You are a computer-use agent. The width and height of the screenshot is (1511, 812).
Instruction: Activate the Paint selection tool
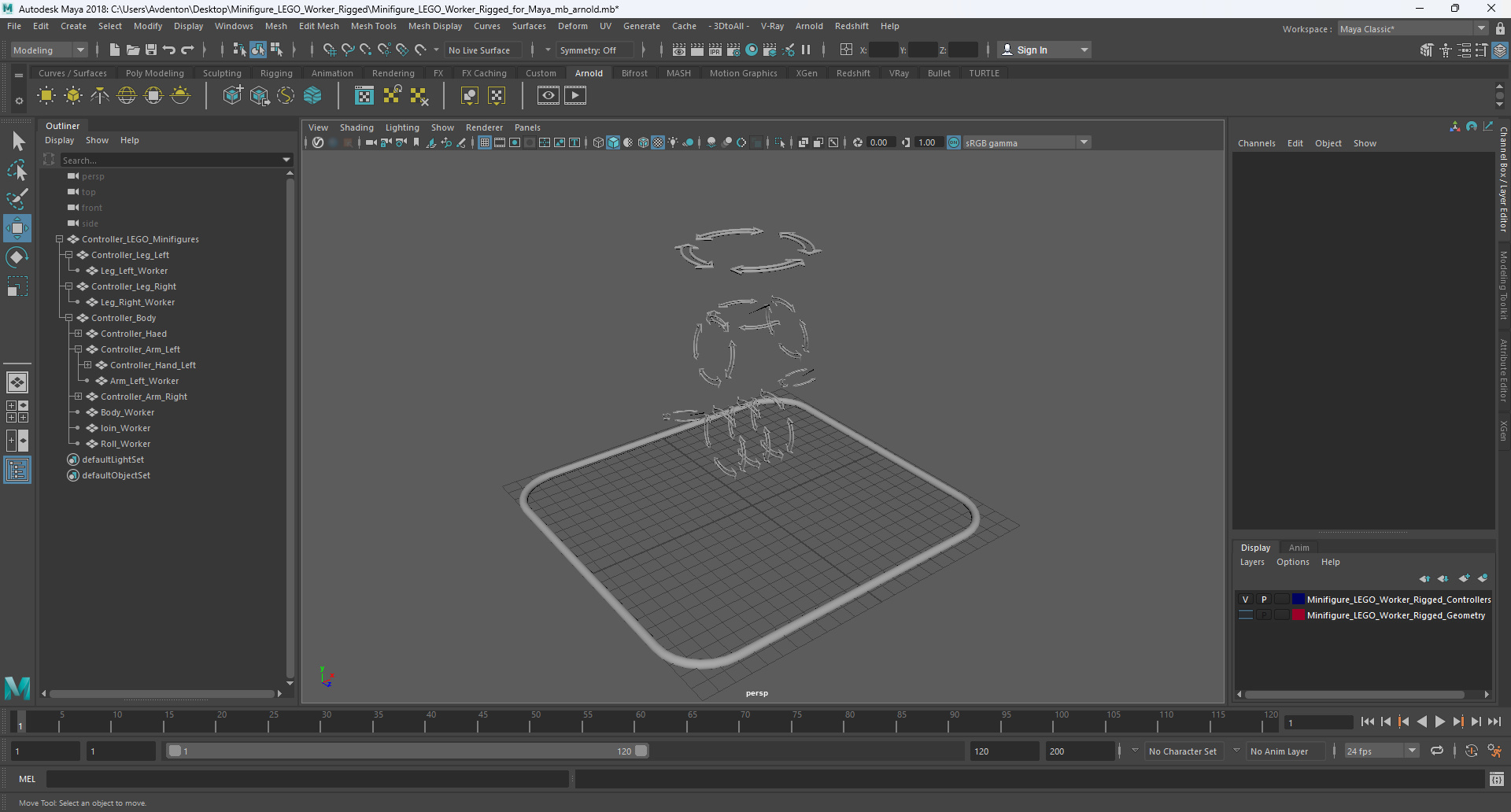coord(17,199)
